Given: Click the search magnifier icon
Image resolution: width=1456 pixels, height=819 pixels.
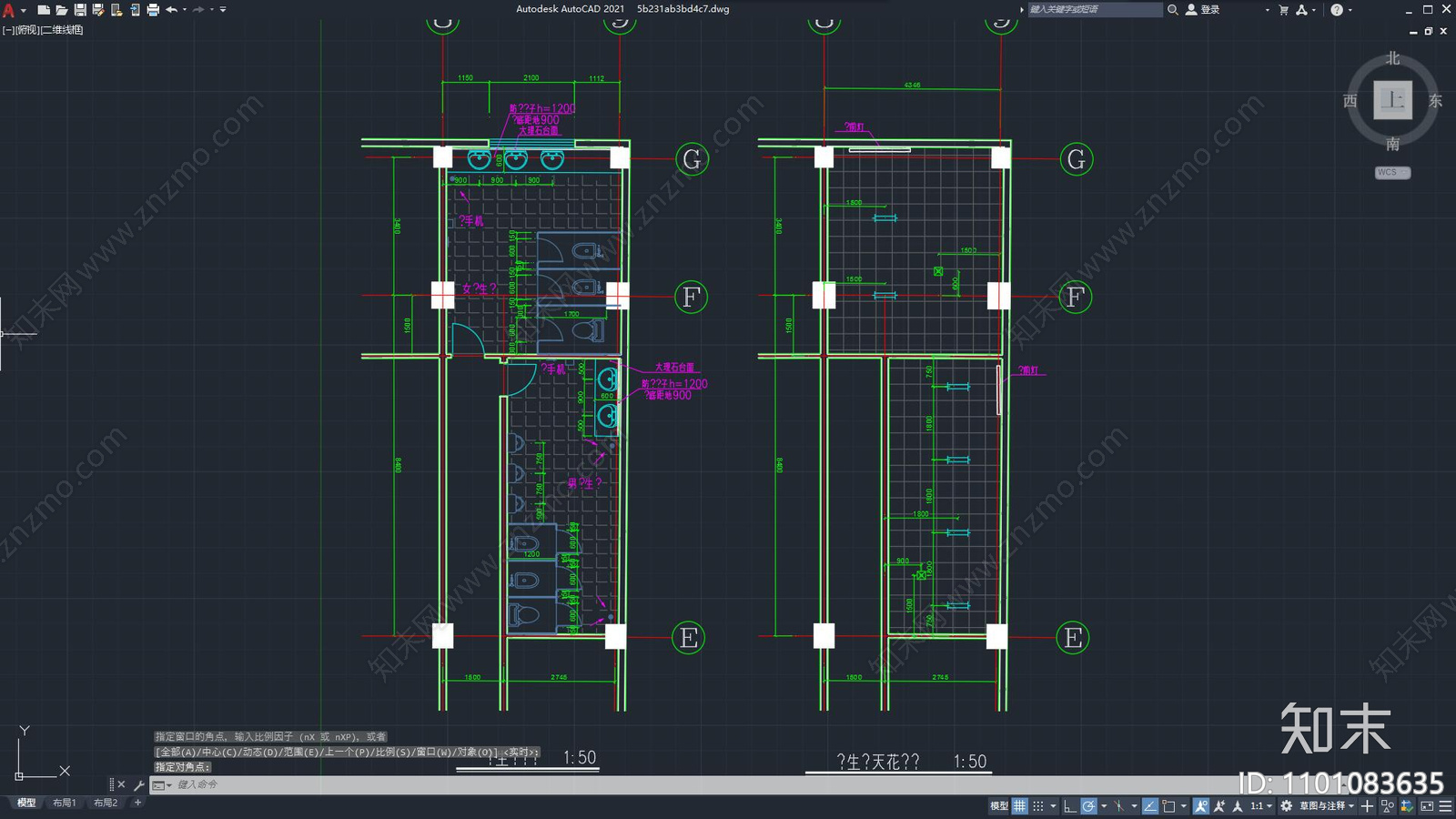Looking at the screenshot, I should coord(1173,9).
